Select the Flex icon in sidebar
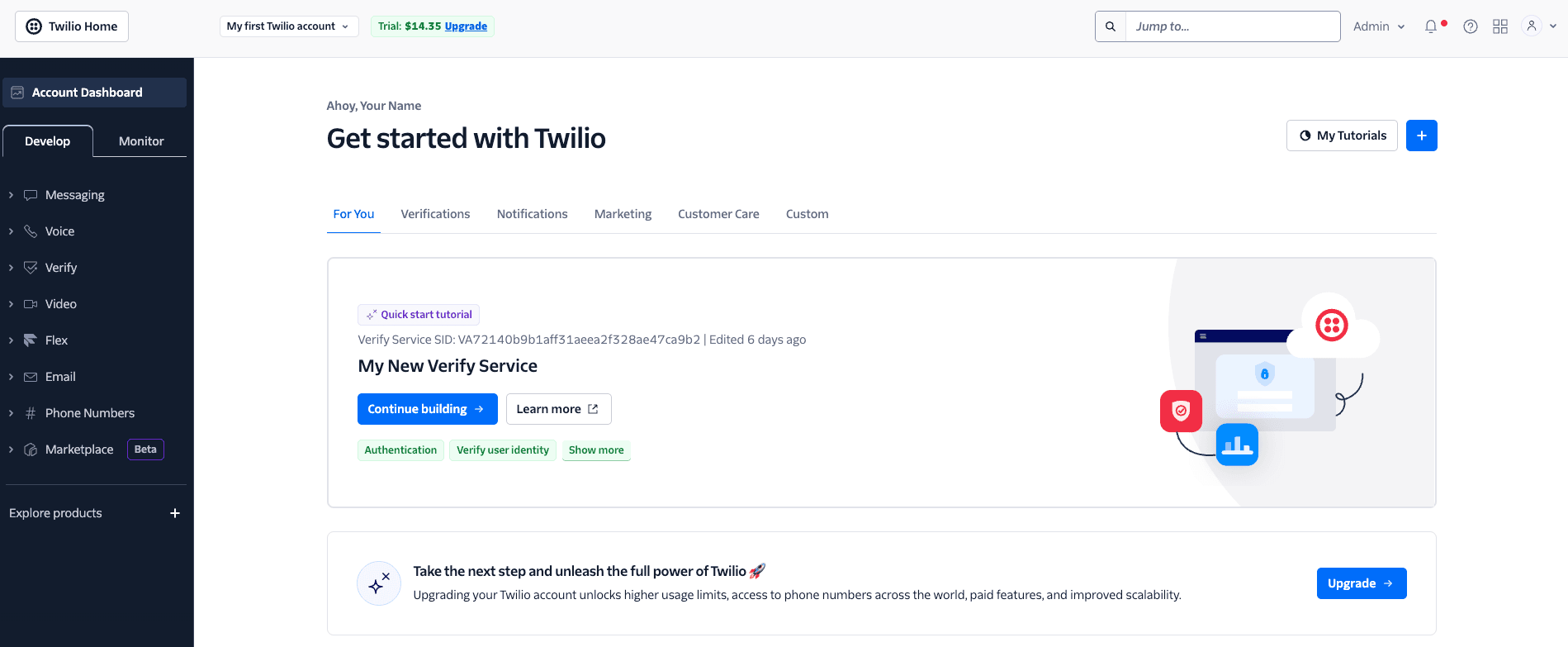The width and height of the screenshot is (1568, 647). 31,340
